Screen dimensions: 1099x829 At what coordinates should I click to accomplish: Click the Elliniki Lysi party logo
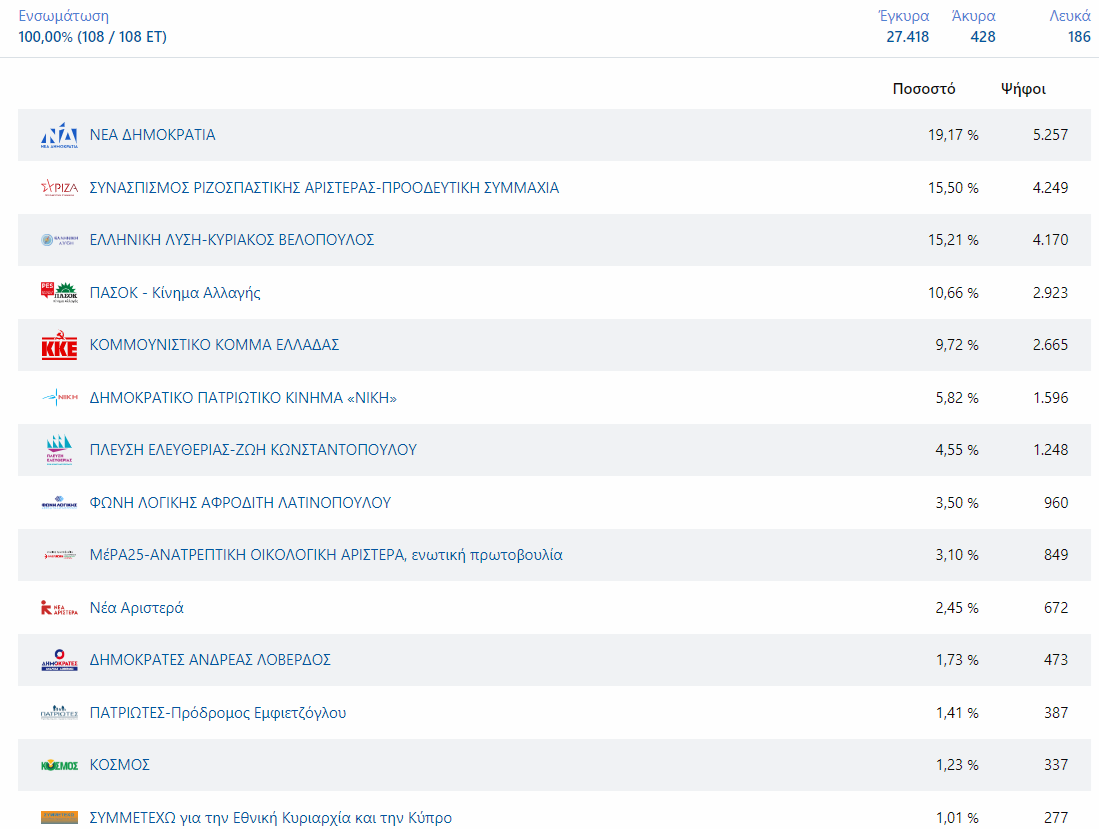pyautogui.click(x=59, y=240)
